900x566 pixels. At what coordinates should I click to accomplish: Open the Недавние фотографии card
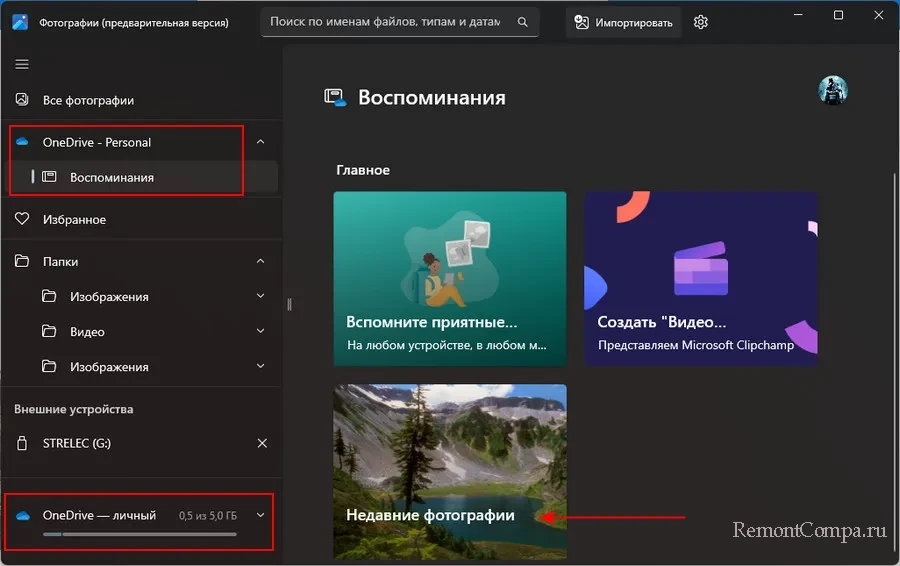tap(450, 472)
